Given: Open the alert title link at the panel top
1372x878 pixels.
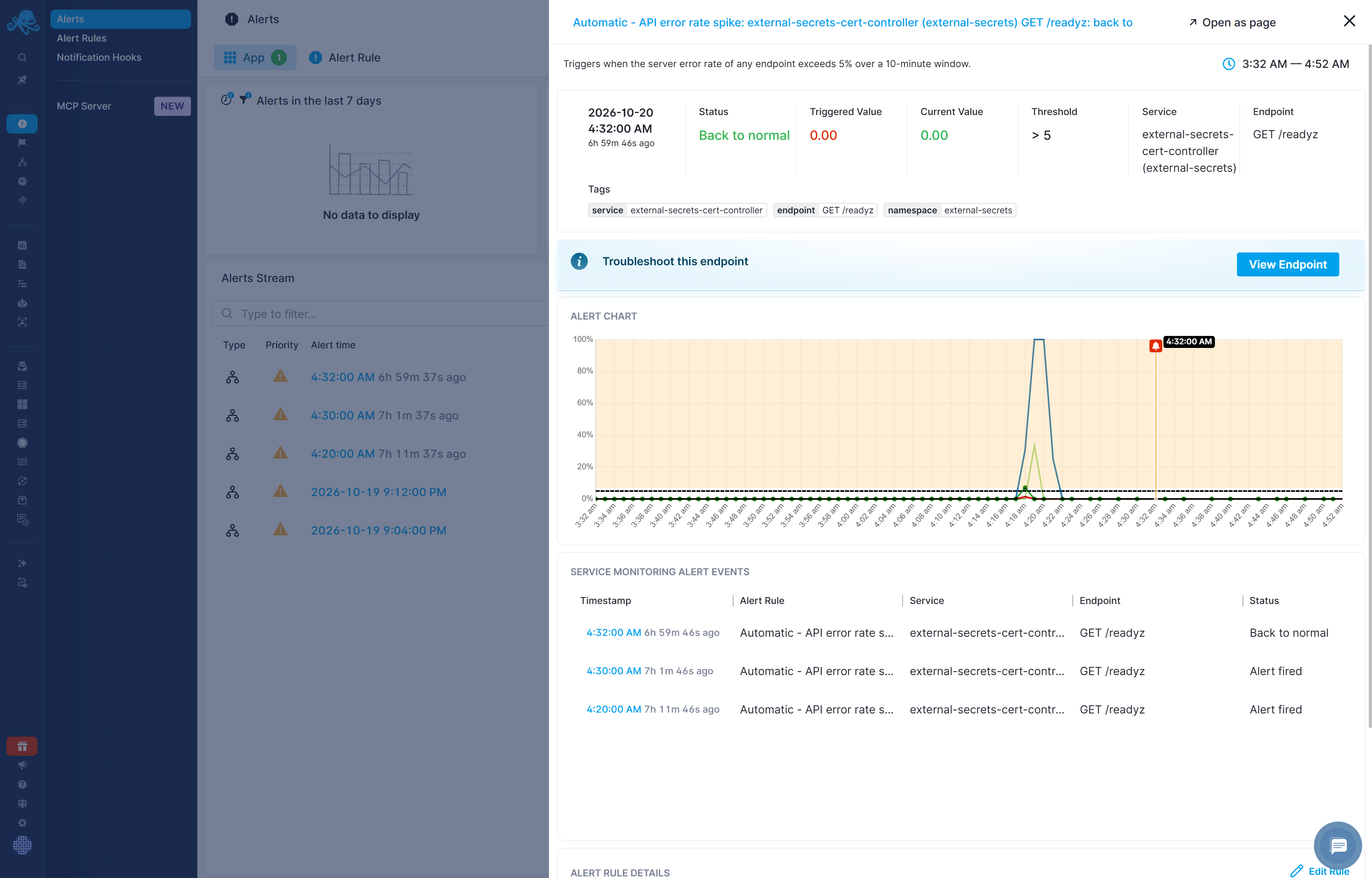Looking at the screenshot, I should point(853,22).
